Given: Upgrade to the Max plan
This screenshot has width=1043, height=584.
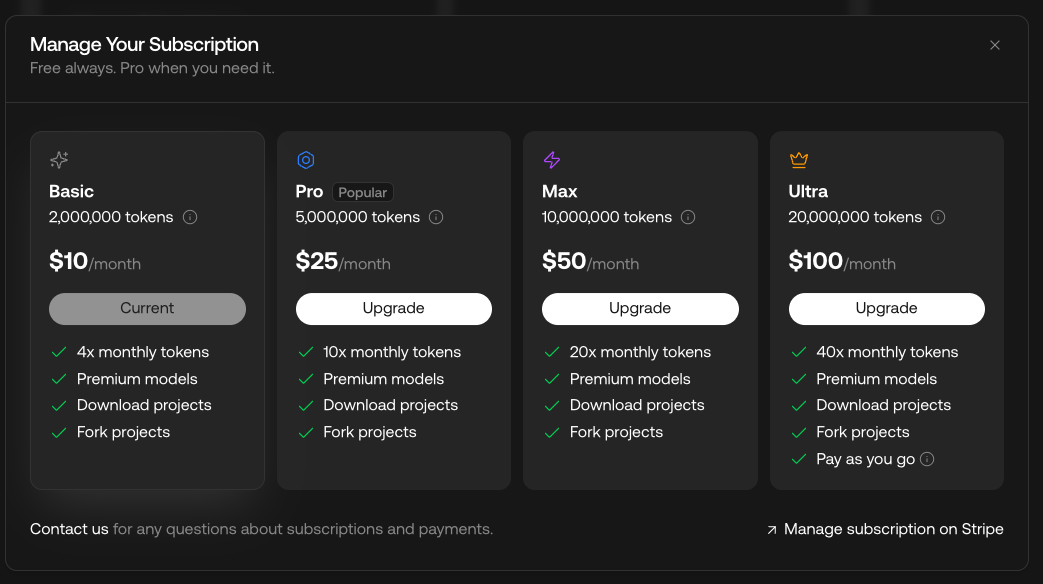Looking at the screenshot, I should [x=640, y=308].
